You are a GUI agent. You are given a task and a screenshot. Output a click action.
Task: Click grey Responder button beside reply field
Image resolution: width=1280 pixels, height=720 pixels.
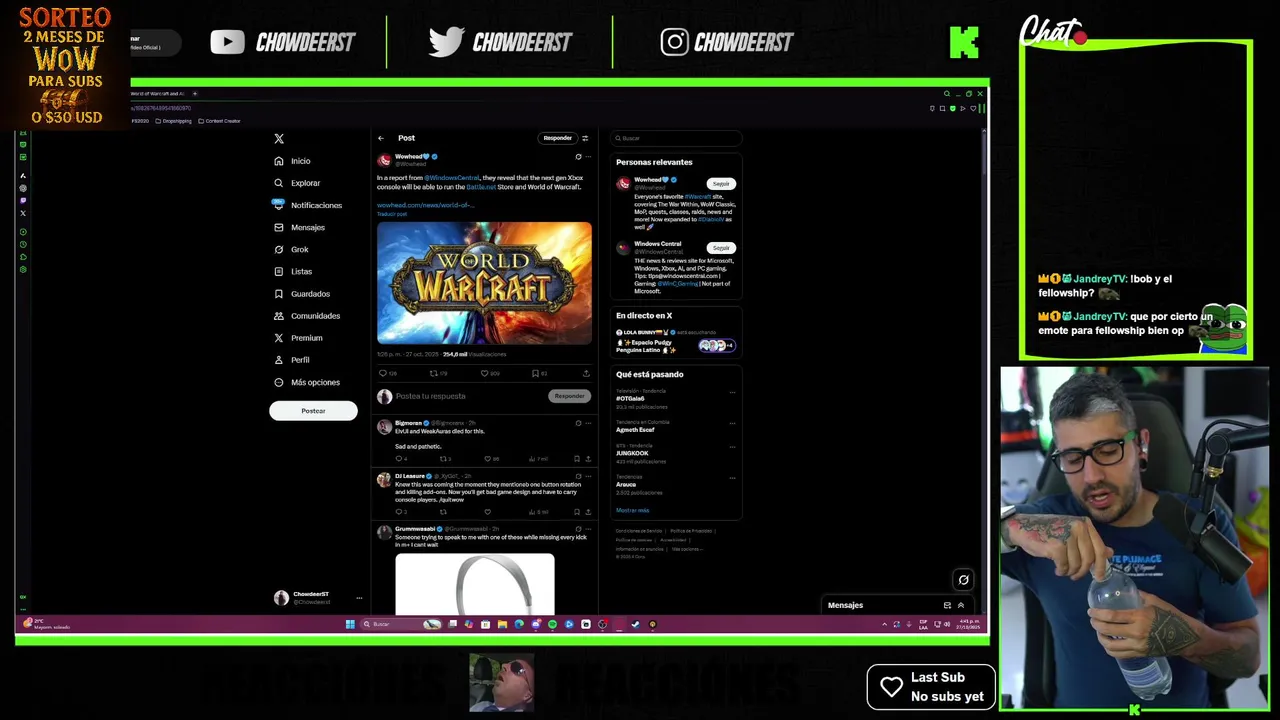(569, 396)
